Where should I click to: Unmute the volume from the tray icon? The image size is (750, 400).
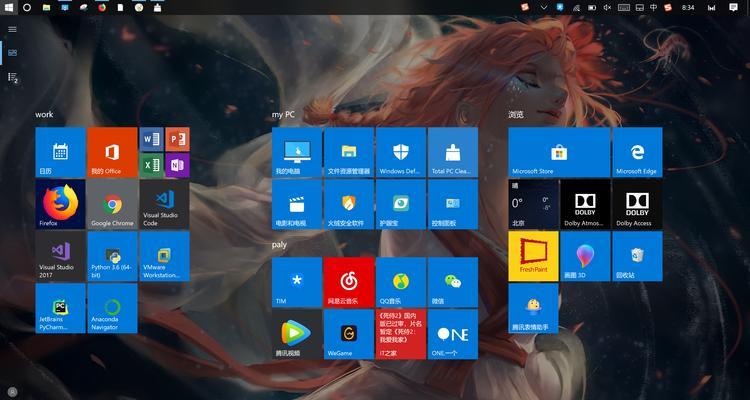tap(607, 8)
